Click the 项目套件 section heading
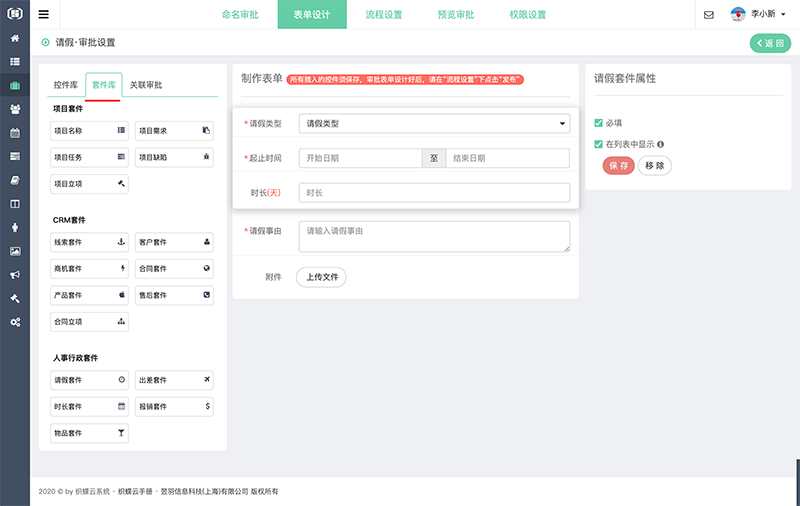The image size is (800, 506). coord(68,109)
